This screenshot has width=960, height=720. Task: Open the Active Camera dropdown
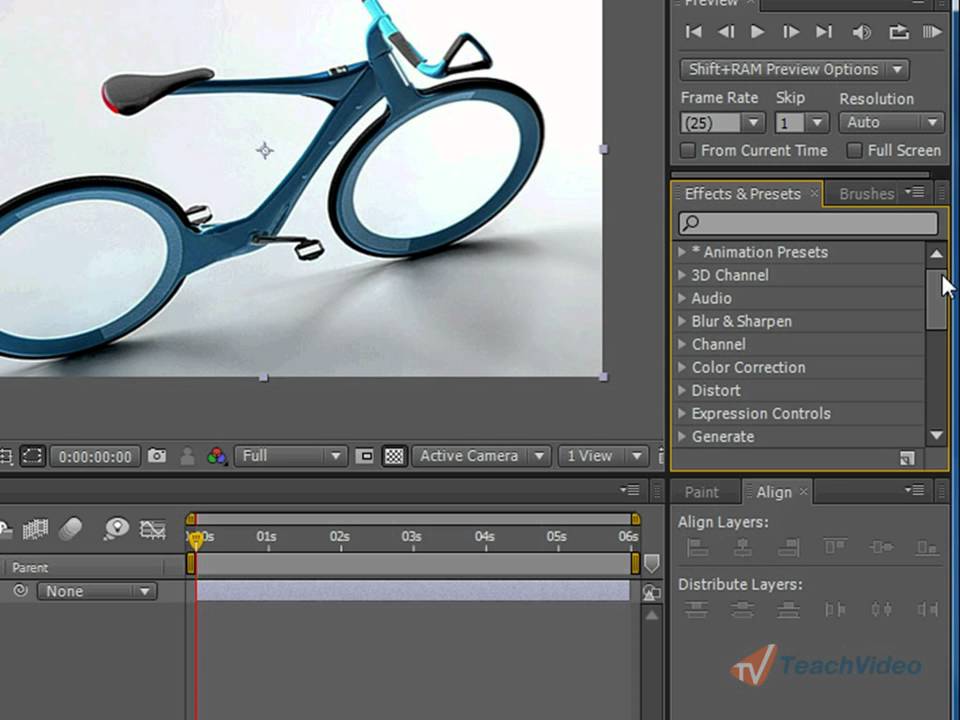point(481,456)
